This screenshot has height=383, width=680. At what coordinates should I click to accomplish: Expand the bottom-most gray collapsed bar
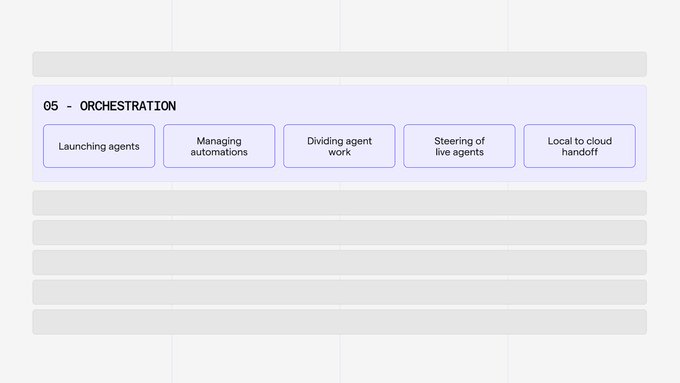pos(340,322)
